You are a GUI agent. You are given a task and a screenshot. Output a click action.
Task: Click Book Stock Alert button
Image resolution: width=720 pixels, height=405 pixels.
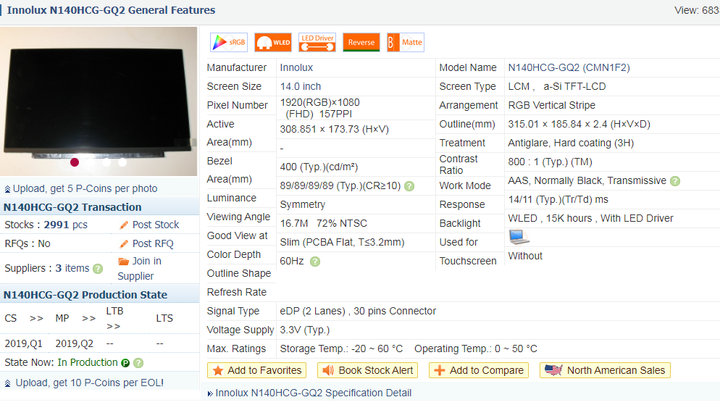367,371
